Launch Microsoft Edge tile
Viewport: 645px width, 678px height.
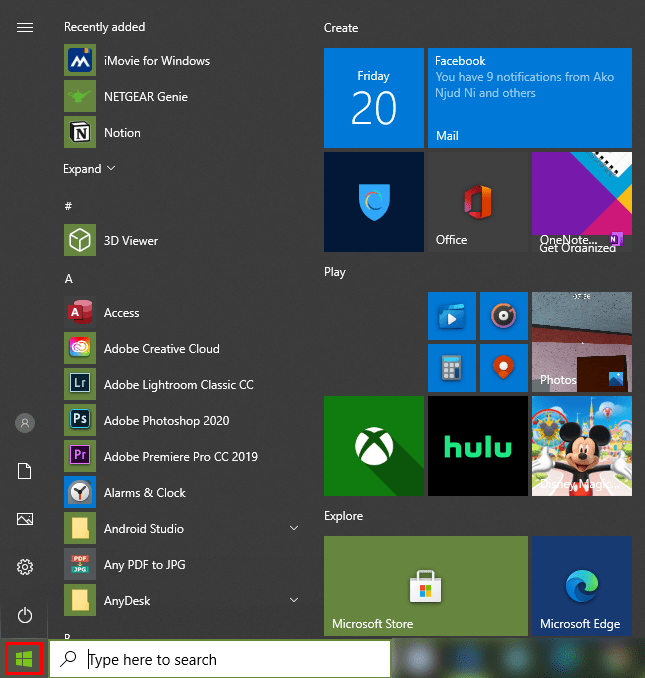tap(581, 586)
